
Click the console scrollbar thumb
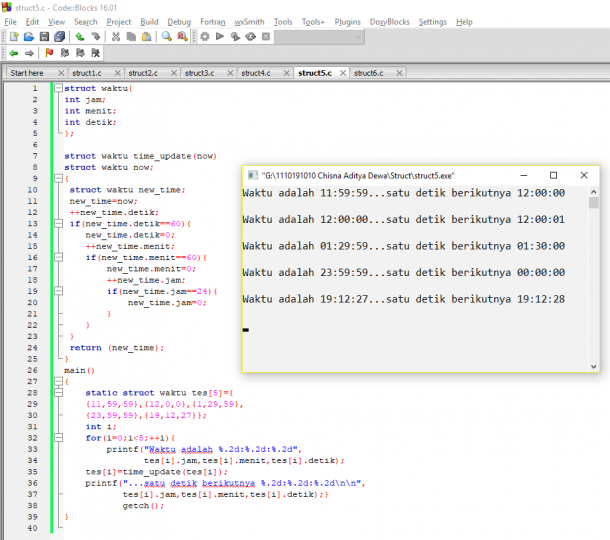tap(593, 203)
